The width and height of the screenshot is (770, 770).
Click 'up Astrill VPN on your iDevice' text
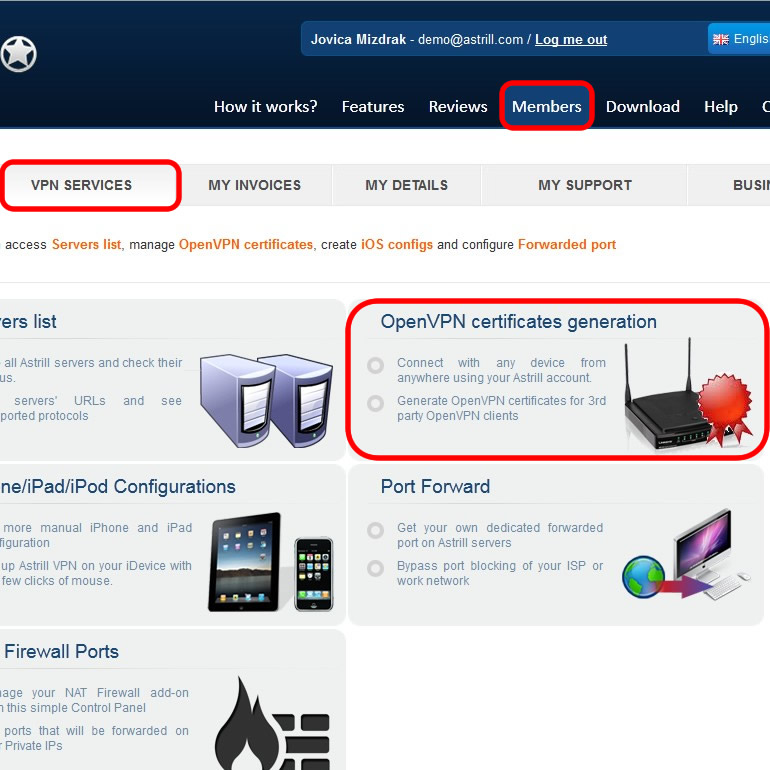point(96,566)
